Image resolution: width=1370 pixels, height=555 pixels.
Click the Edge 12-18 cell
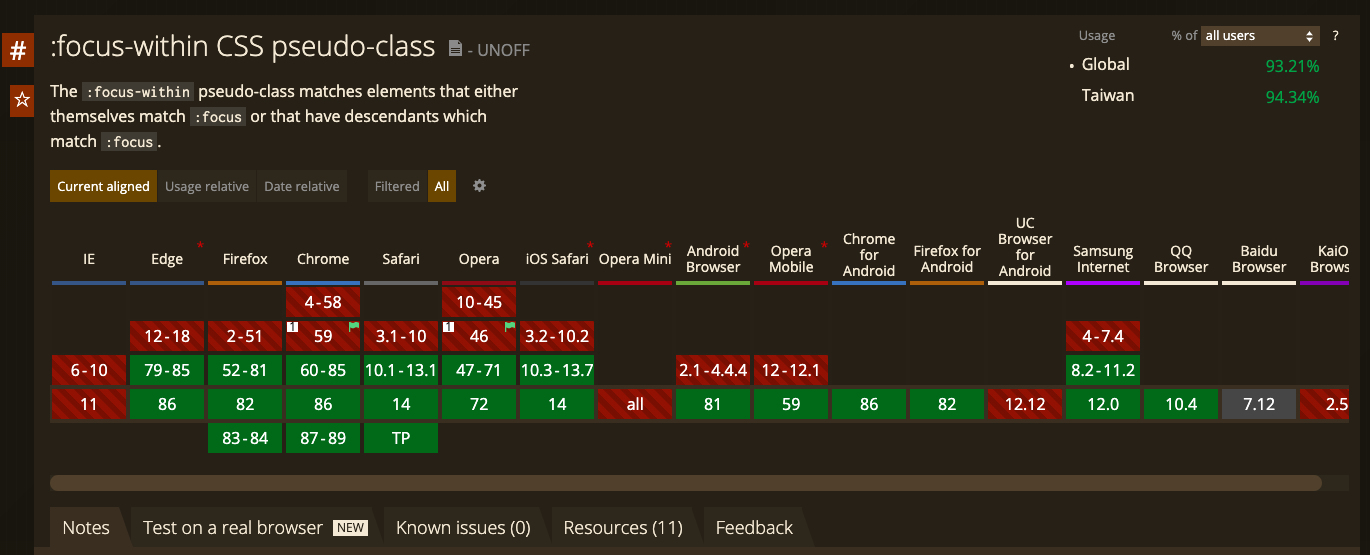tap(167, 336)
